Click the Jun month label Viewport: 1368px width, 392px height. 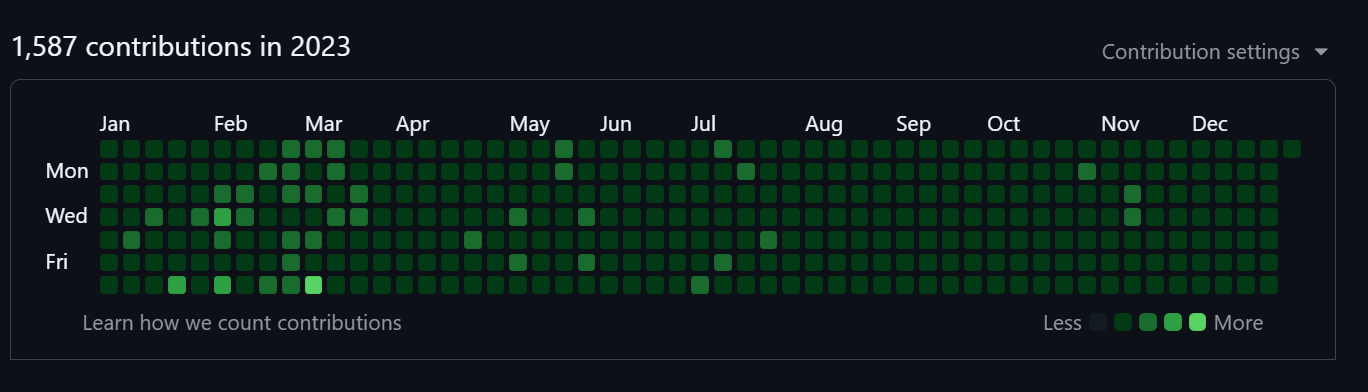(616, 124)
